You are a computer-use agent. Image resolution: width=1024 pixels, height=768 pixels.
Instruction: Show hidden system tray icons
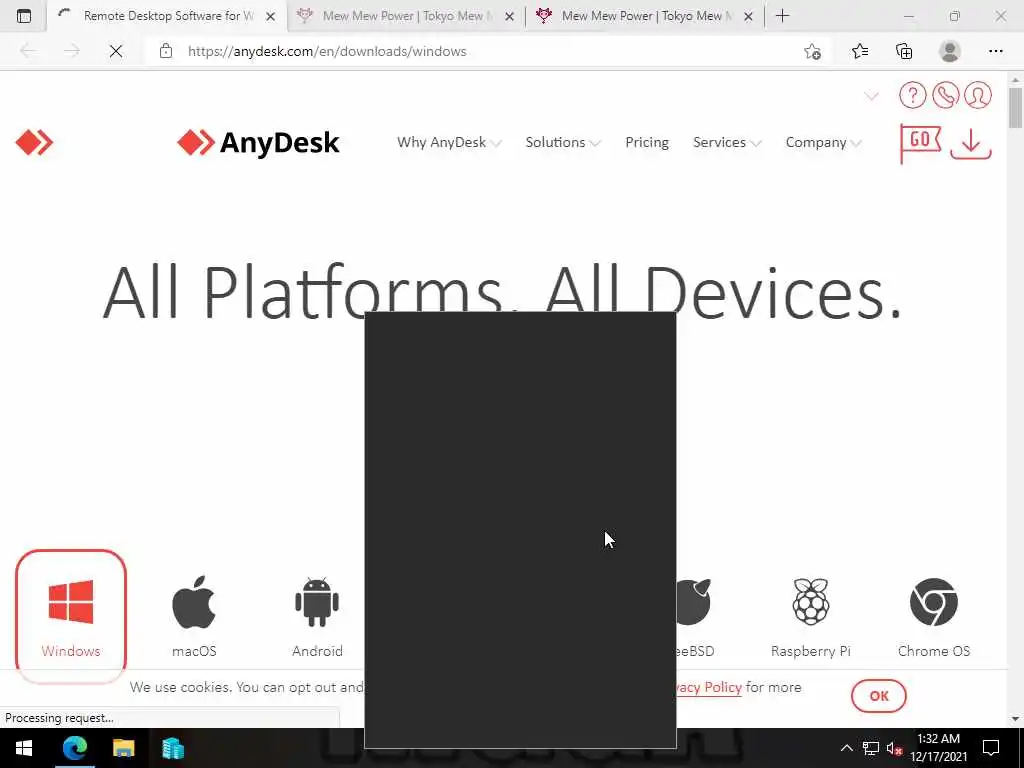tap(846, 748)
